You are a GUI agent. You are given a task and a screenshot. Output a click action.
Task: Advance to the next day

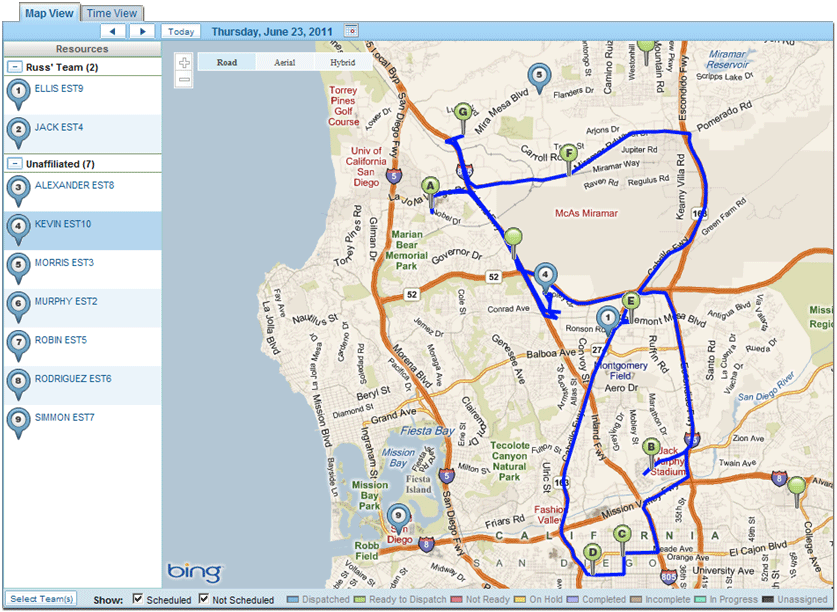click(143, 31)
